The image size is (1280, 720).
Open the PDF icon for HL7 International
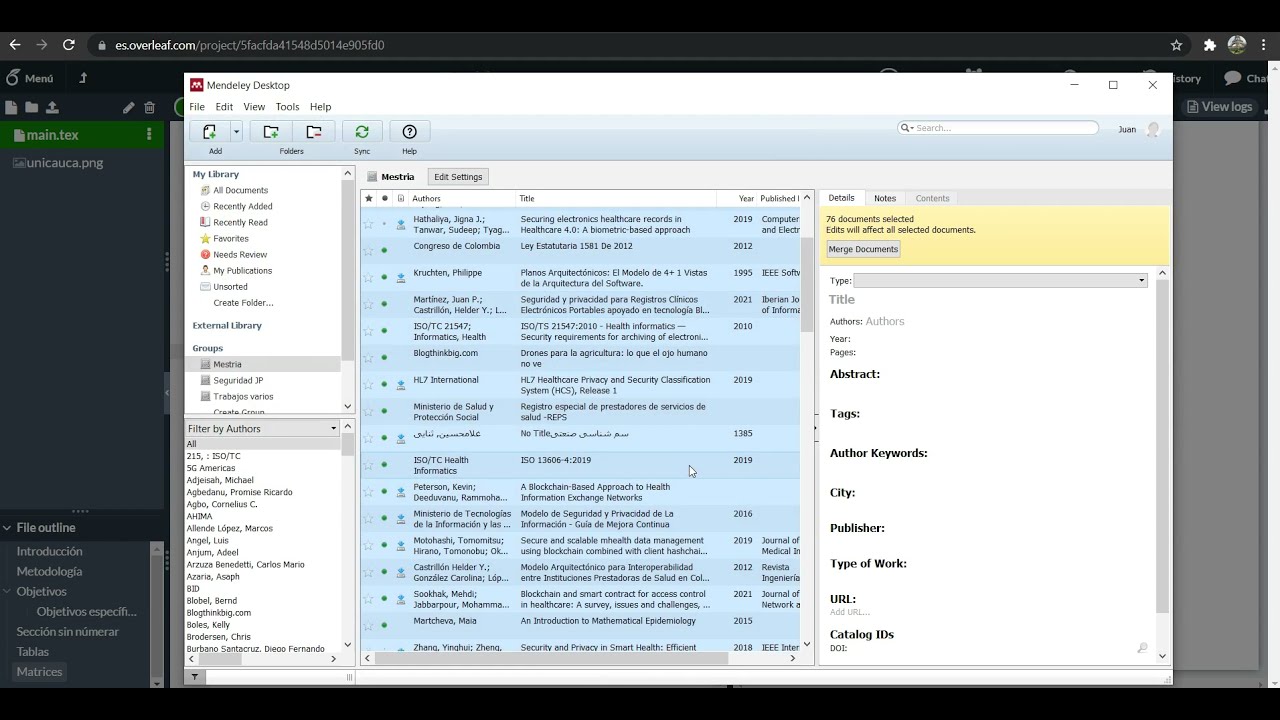pyautogui.click(x=401, y=384)
